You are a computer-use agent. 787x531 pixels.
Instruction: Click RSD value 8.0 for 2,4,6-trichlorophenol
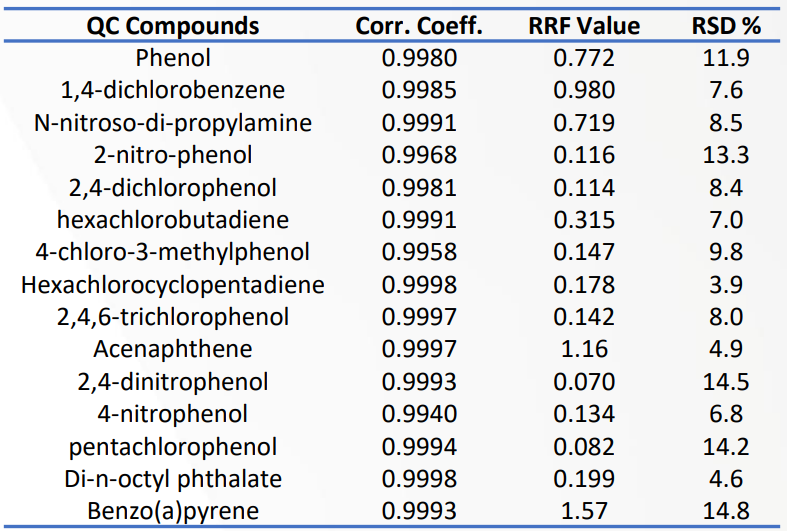(726, 317)
